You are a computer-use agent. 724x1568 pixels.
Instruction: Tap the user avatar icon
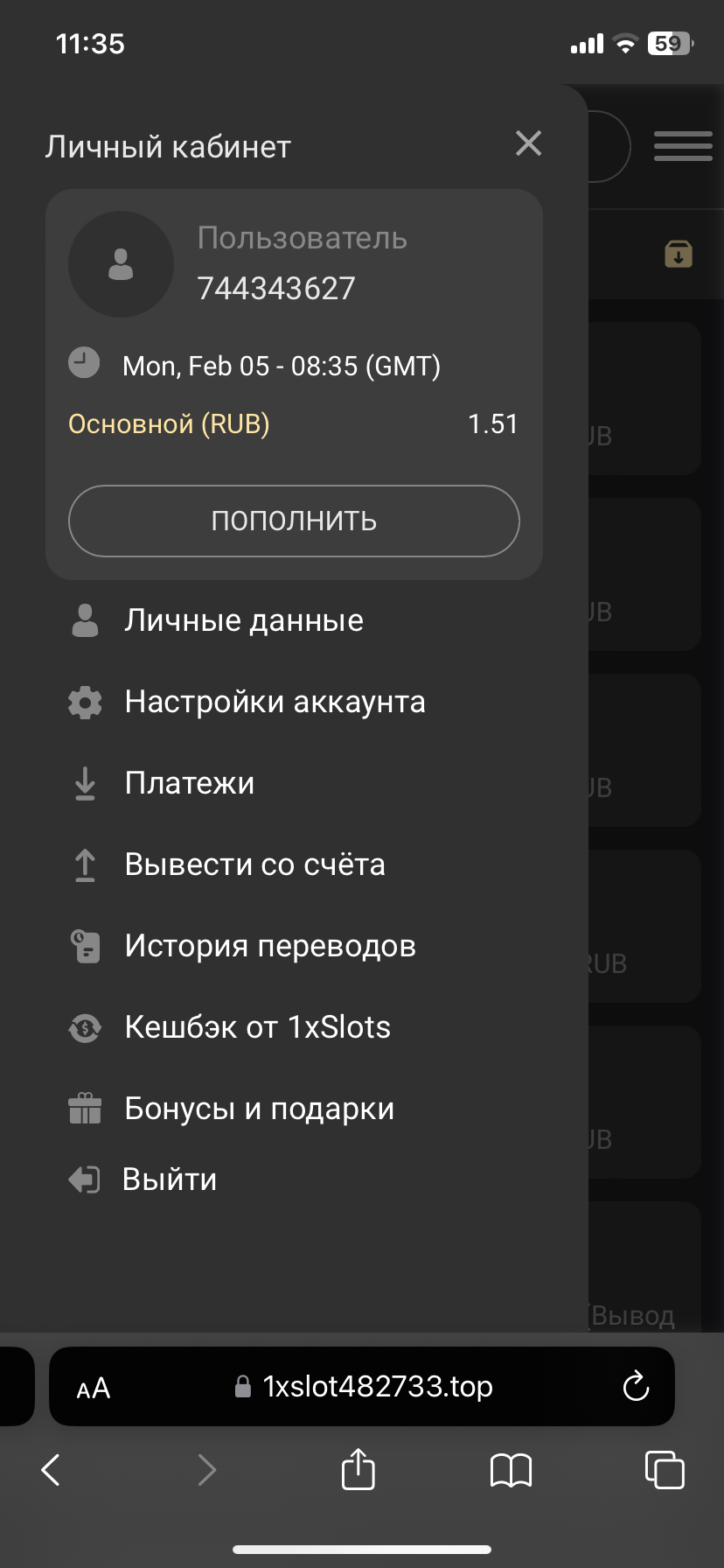tap(121, 264)
